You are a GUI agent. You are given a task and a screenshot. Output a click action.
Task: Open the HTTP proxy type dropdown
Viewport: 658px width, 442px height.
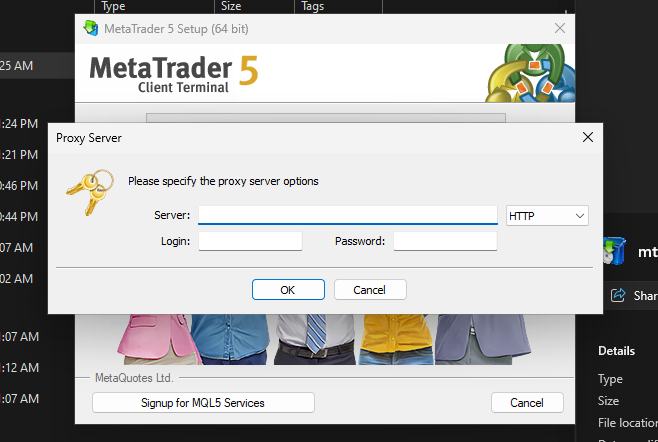[547, 216]
